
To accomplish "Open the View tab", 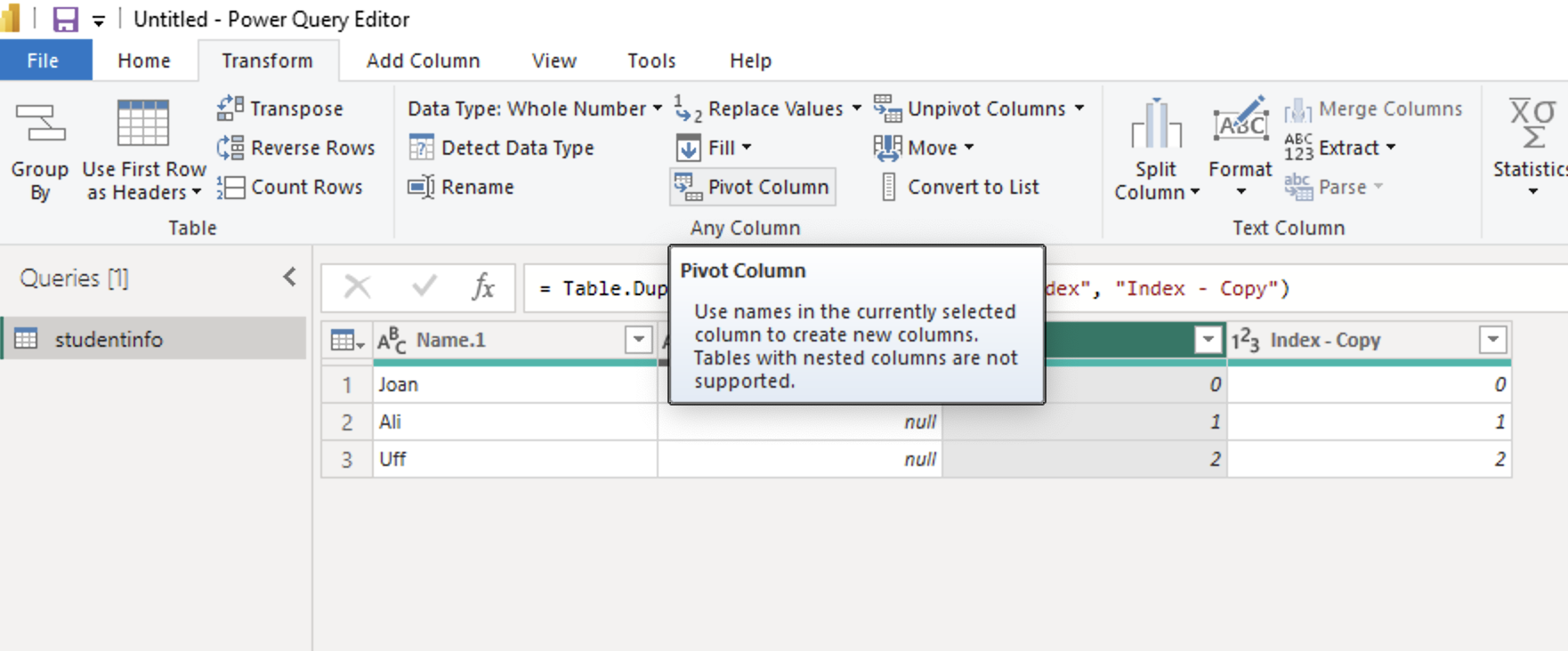I will 554,60.
